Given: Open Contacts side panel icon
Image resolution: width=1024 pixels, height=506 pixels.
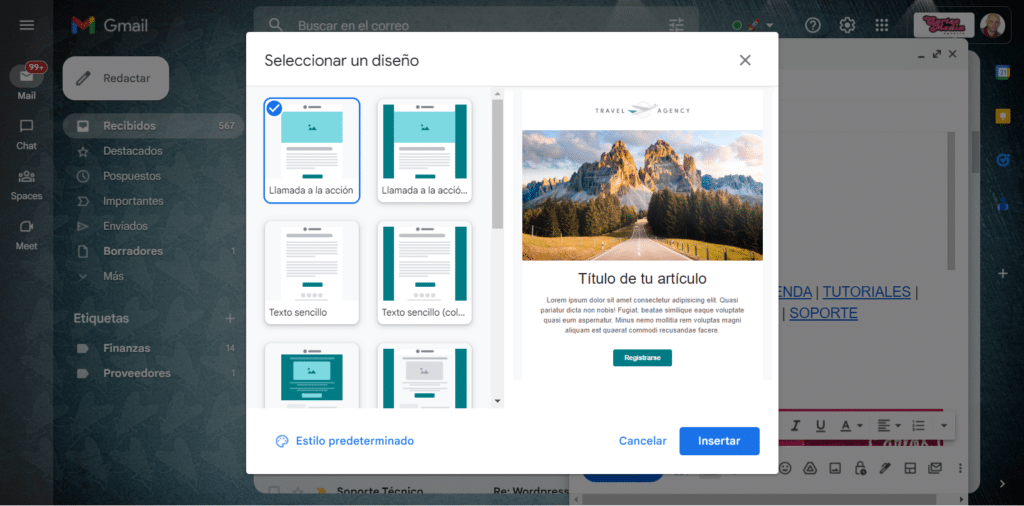Looking at the screenshot, I should tap(1003, 204).
